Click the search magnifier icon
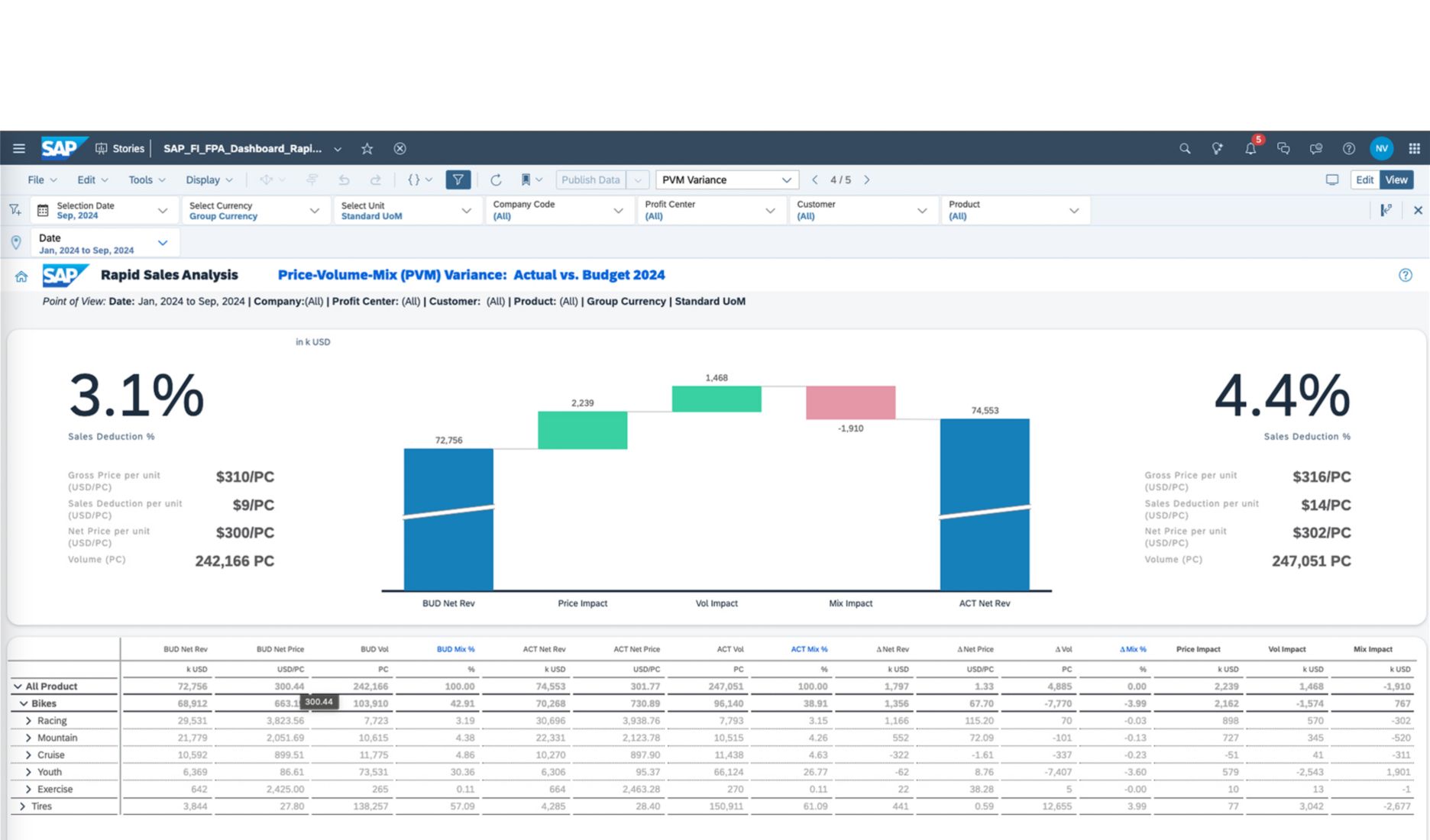 click(1185, 148)
